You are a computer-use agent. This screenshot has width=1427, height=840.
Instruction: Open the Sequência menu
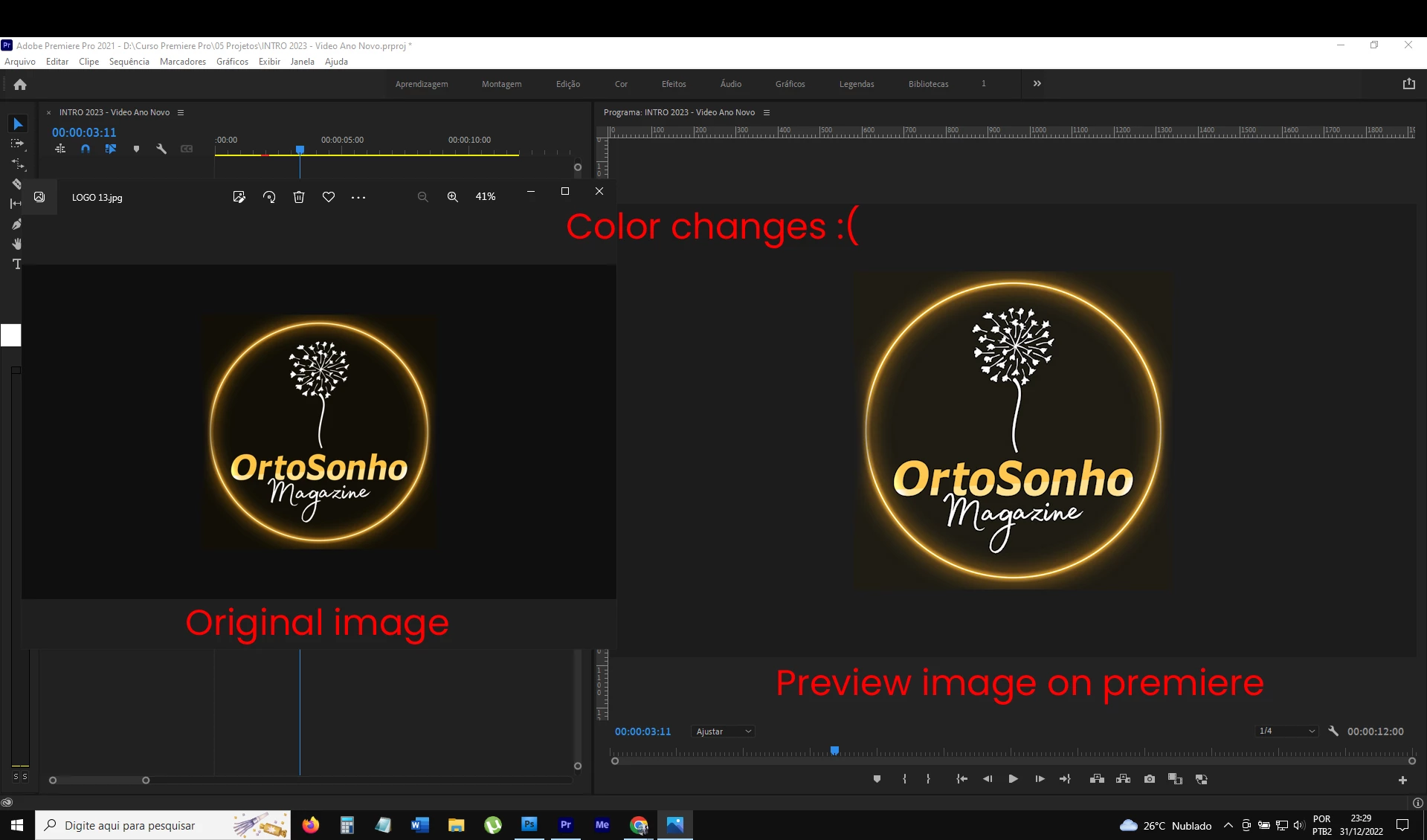click(x=129, y=62)
